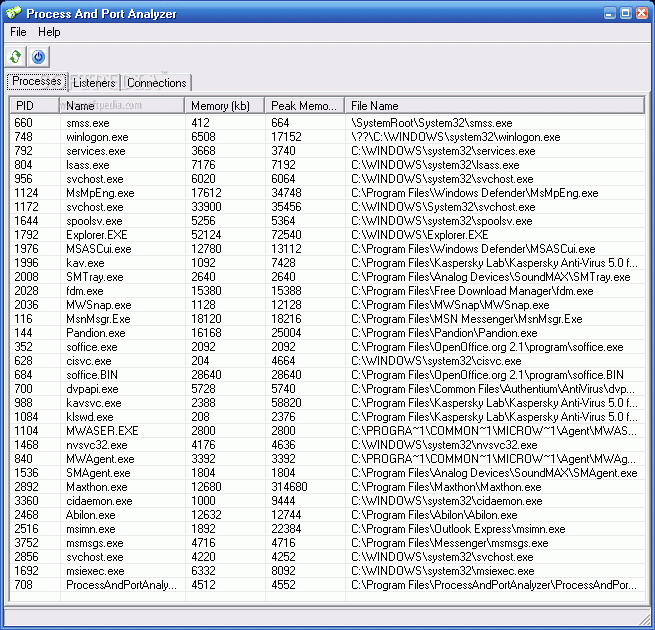Click the window resize grip corner
This screenshot has width=655, height=630.
tap(645, 620)
